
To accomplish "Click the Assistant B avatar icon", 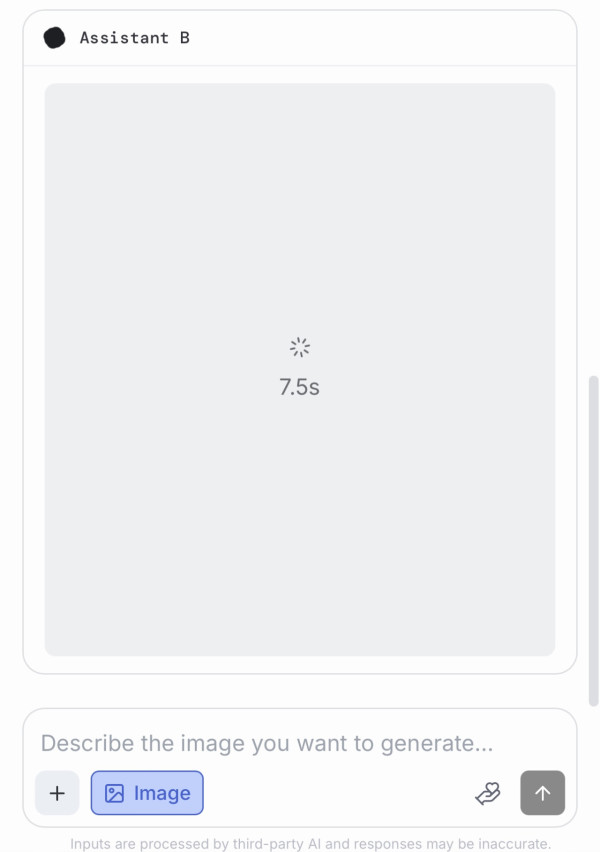I will 55,38.
